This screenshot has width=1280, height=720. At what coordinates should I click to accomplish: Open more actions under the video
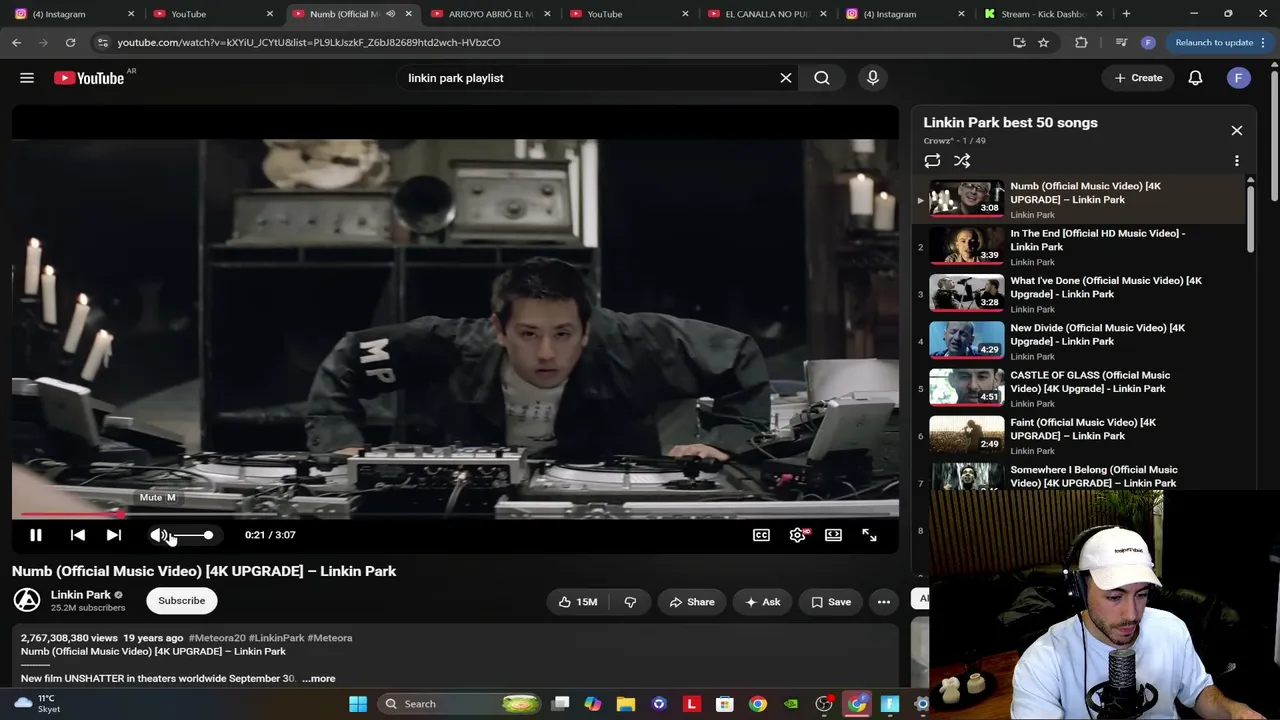tap(884, 602)
